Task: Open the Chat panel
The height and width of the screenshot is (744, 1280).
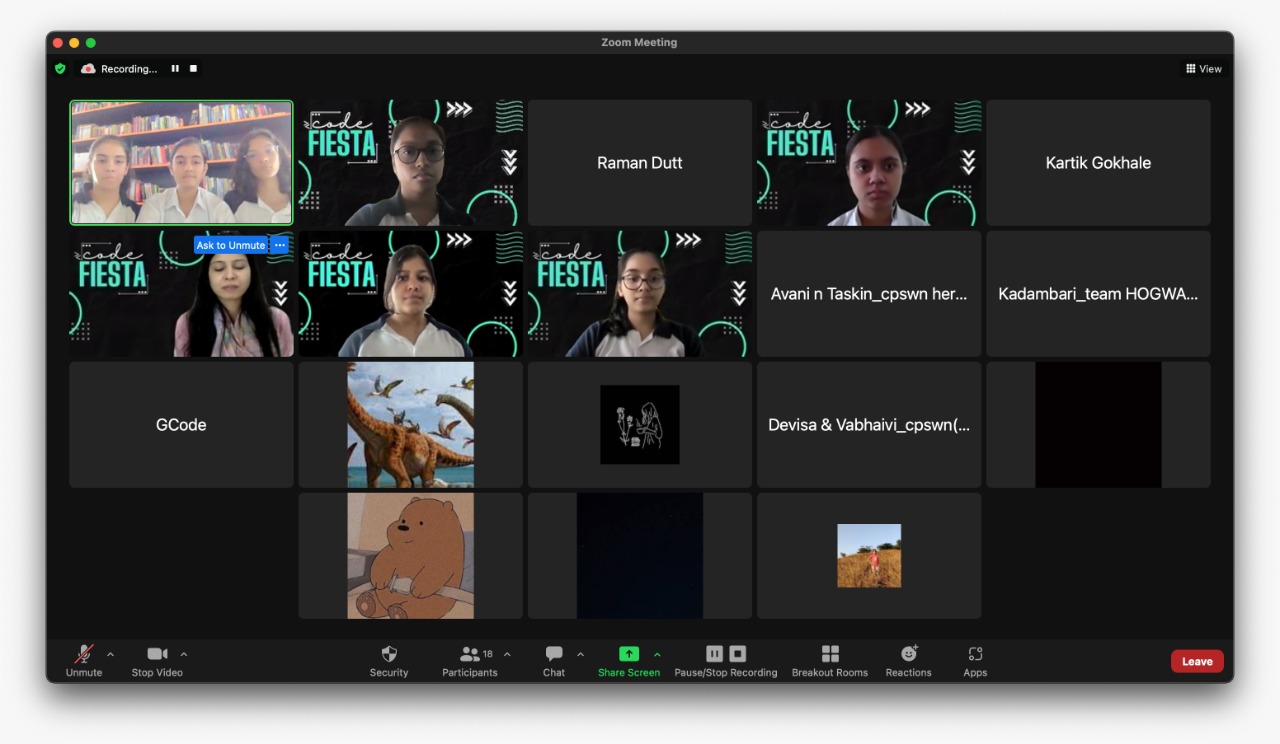Action: (554, 660)
